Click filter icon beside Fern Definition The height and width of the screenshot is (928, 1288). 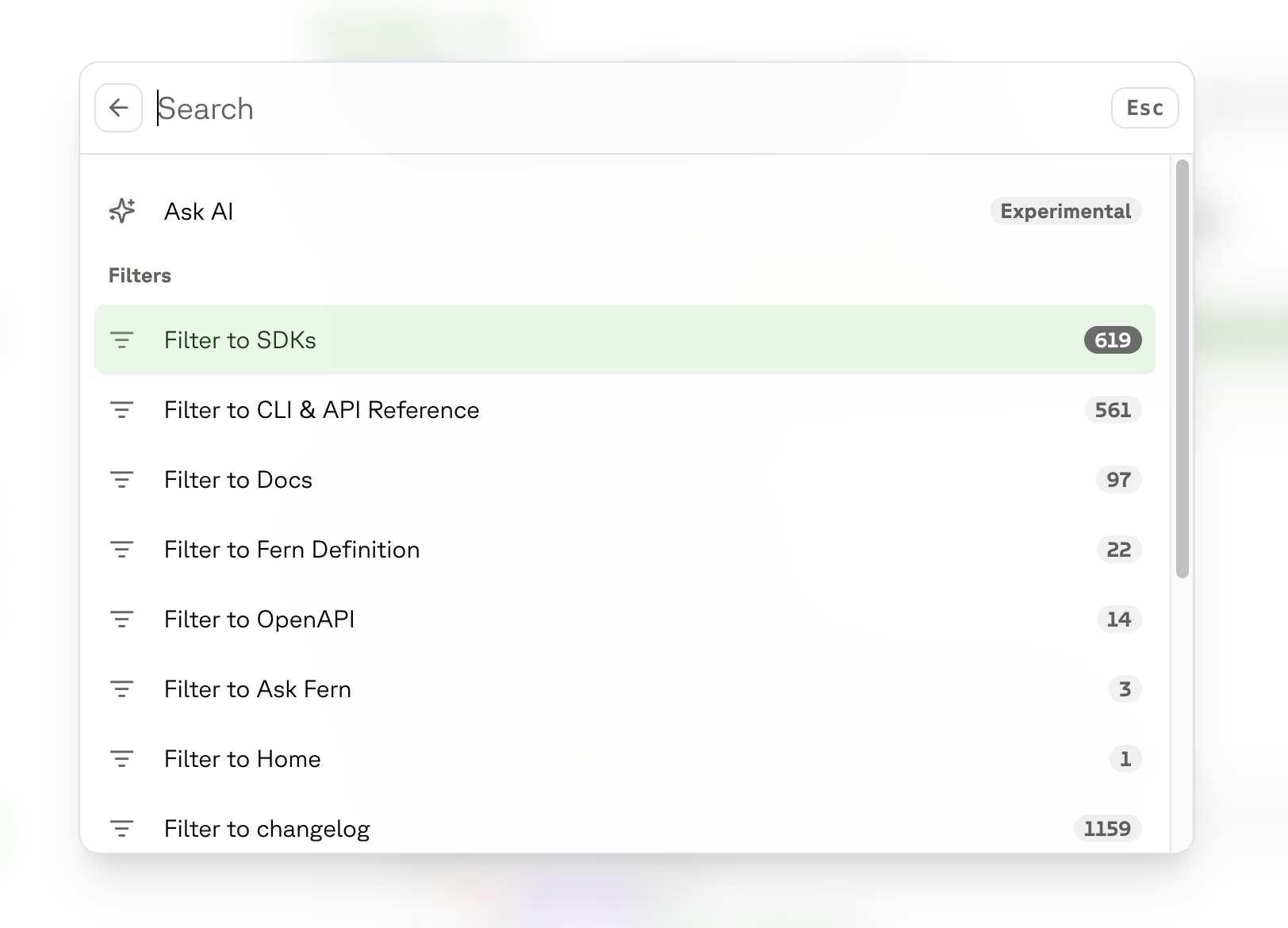click(x=122, y=550)
